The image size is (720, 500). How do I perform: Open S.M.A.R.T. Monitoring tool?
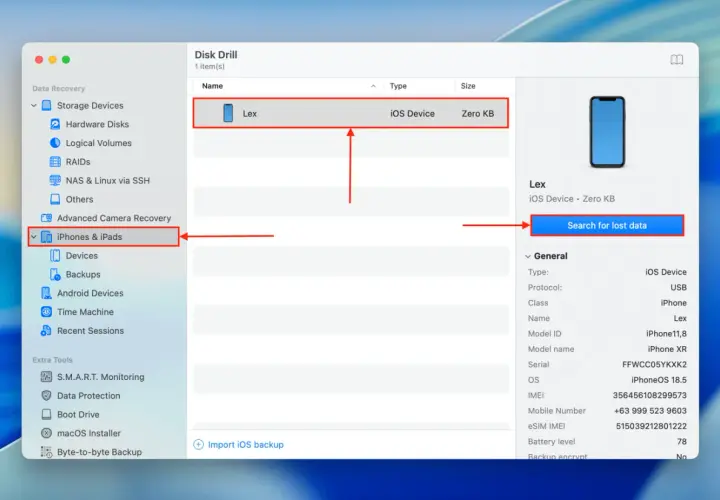pyautogui.click(x=101, y=376)
